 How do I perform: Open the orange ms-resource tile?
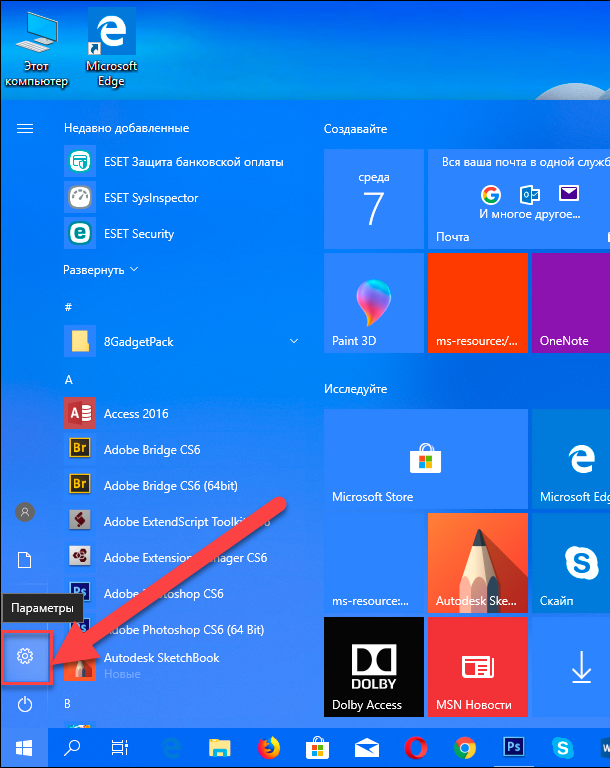point(478,303)
